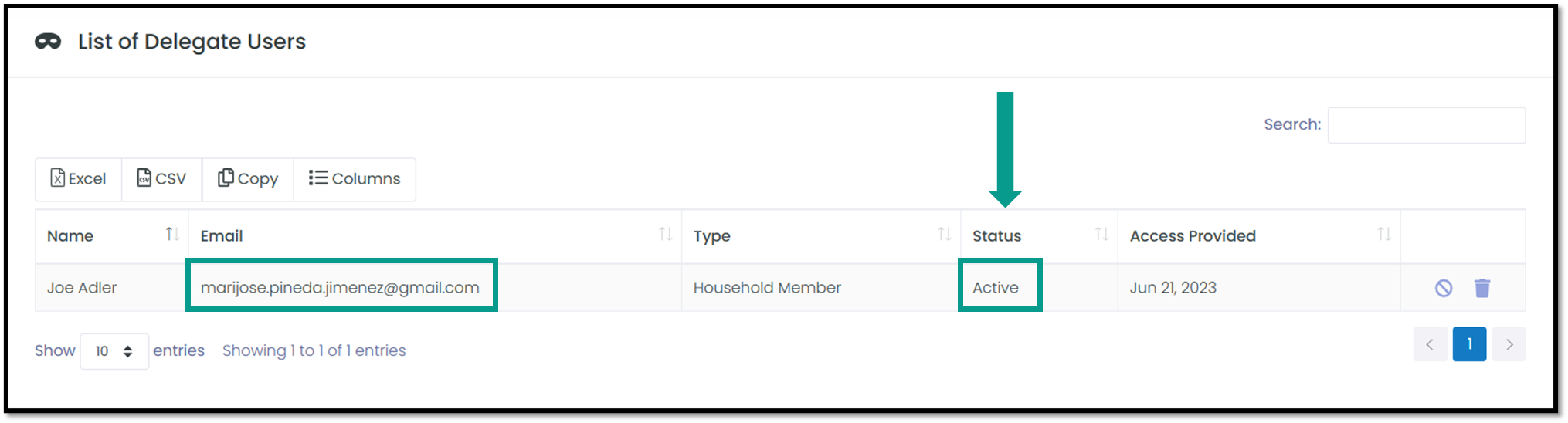
Task: Export the table as CSV
Action: 161,179
